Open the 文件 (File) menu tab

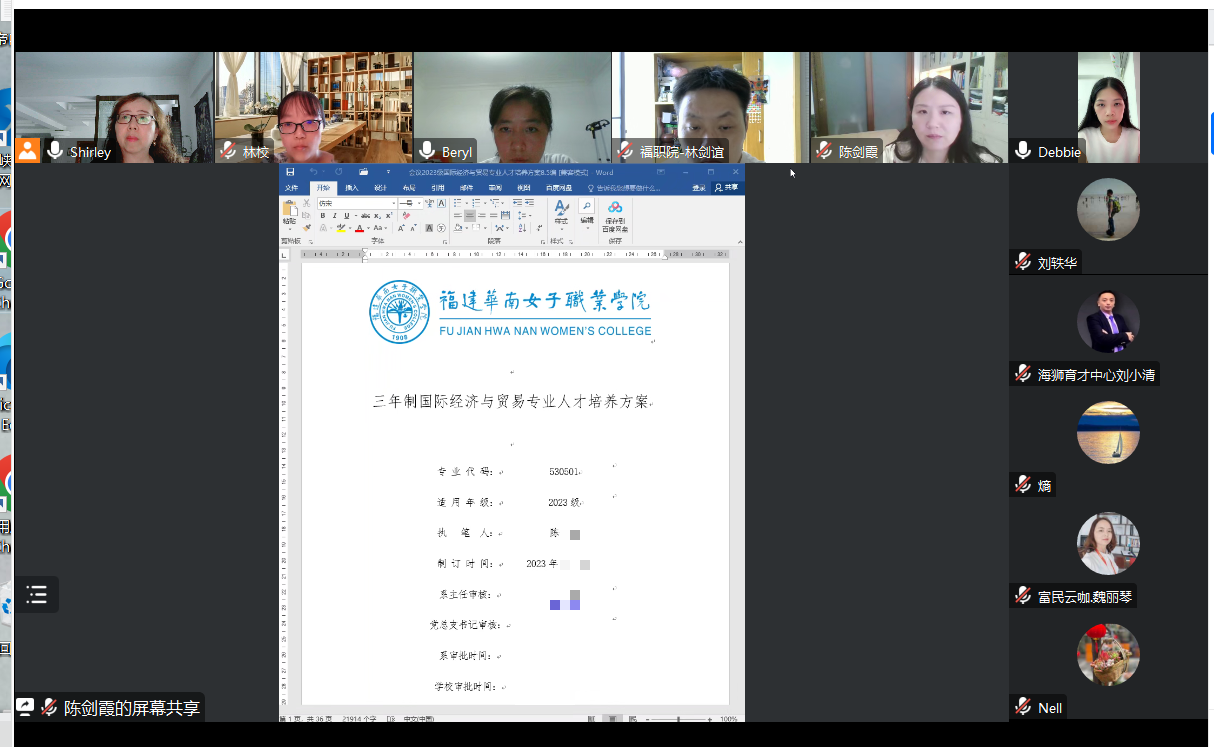click(x=291, y=187)
